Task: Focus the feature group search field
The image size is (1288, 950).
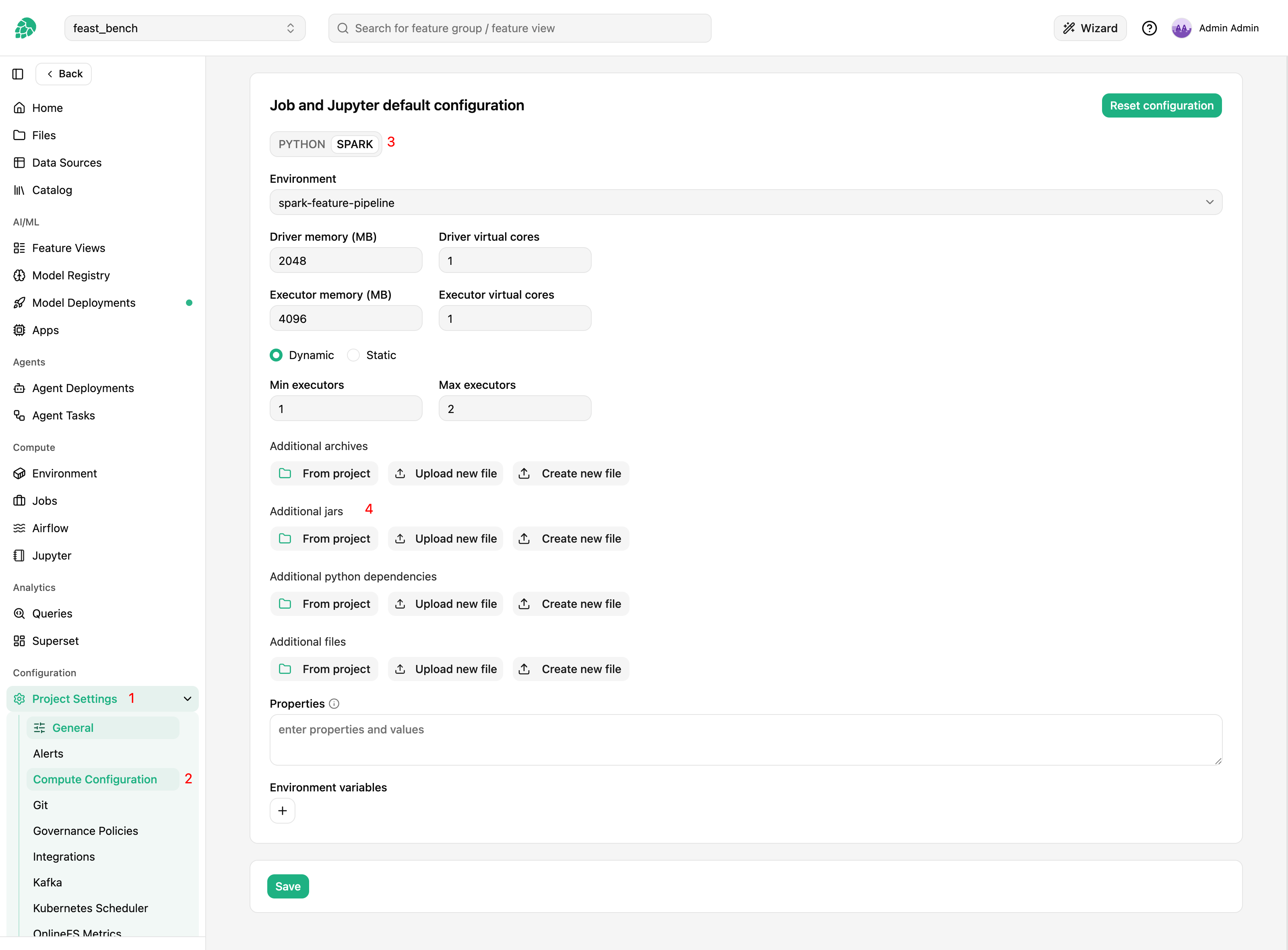Action: tap(520, 28)
